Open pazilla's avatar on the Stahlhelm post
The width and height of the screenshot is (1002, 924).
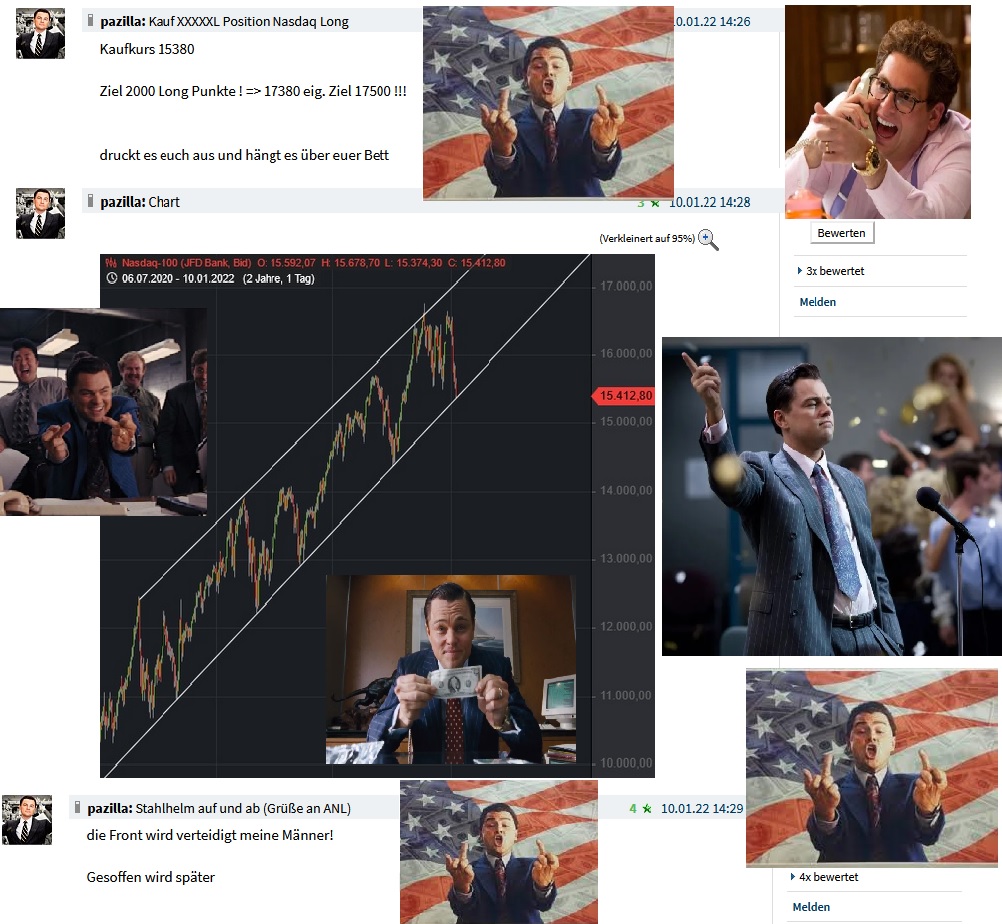[27, 820]
